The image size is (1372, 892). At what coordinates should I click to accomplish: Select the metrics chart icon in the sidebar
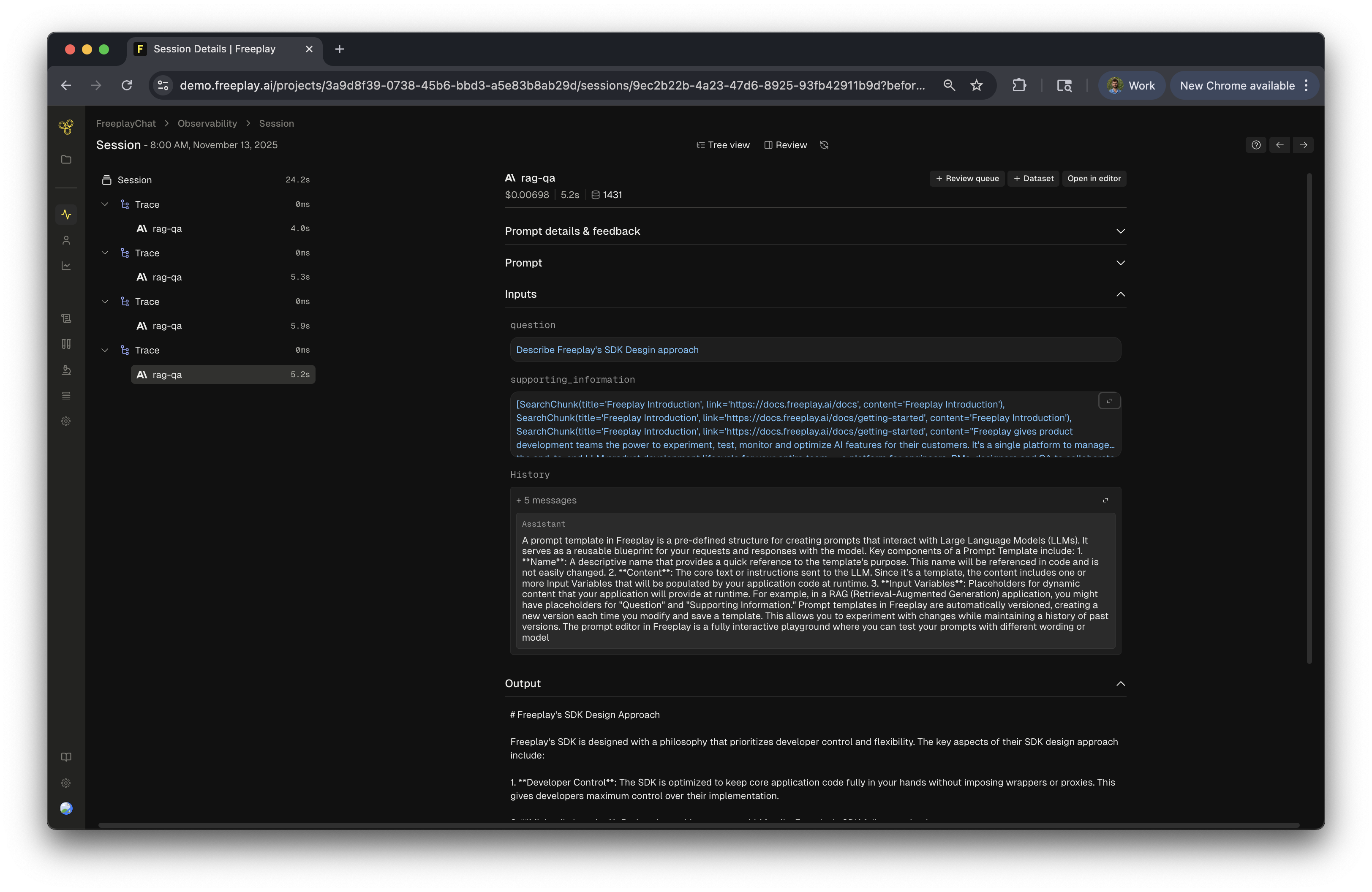(x=66, y=266)
